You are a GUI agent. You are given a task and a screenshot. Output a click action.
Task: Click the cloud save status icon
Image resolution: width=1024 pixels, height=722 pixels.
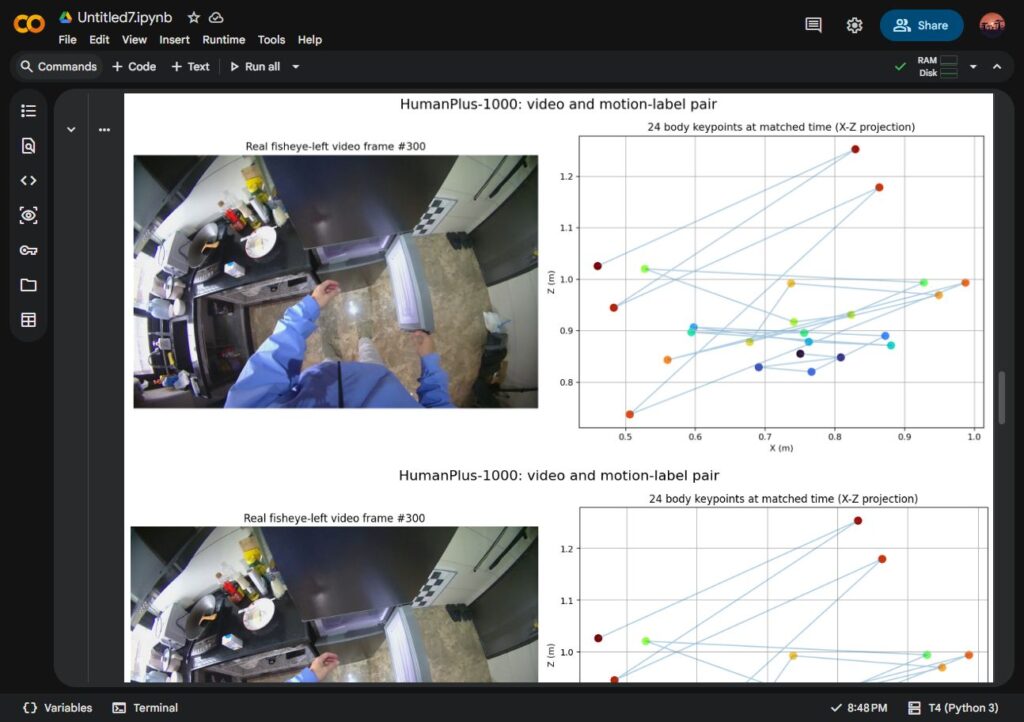[216, 18]
